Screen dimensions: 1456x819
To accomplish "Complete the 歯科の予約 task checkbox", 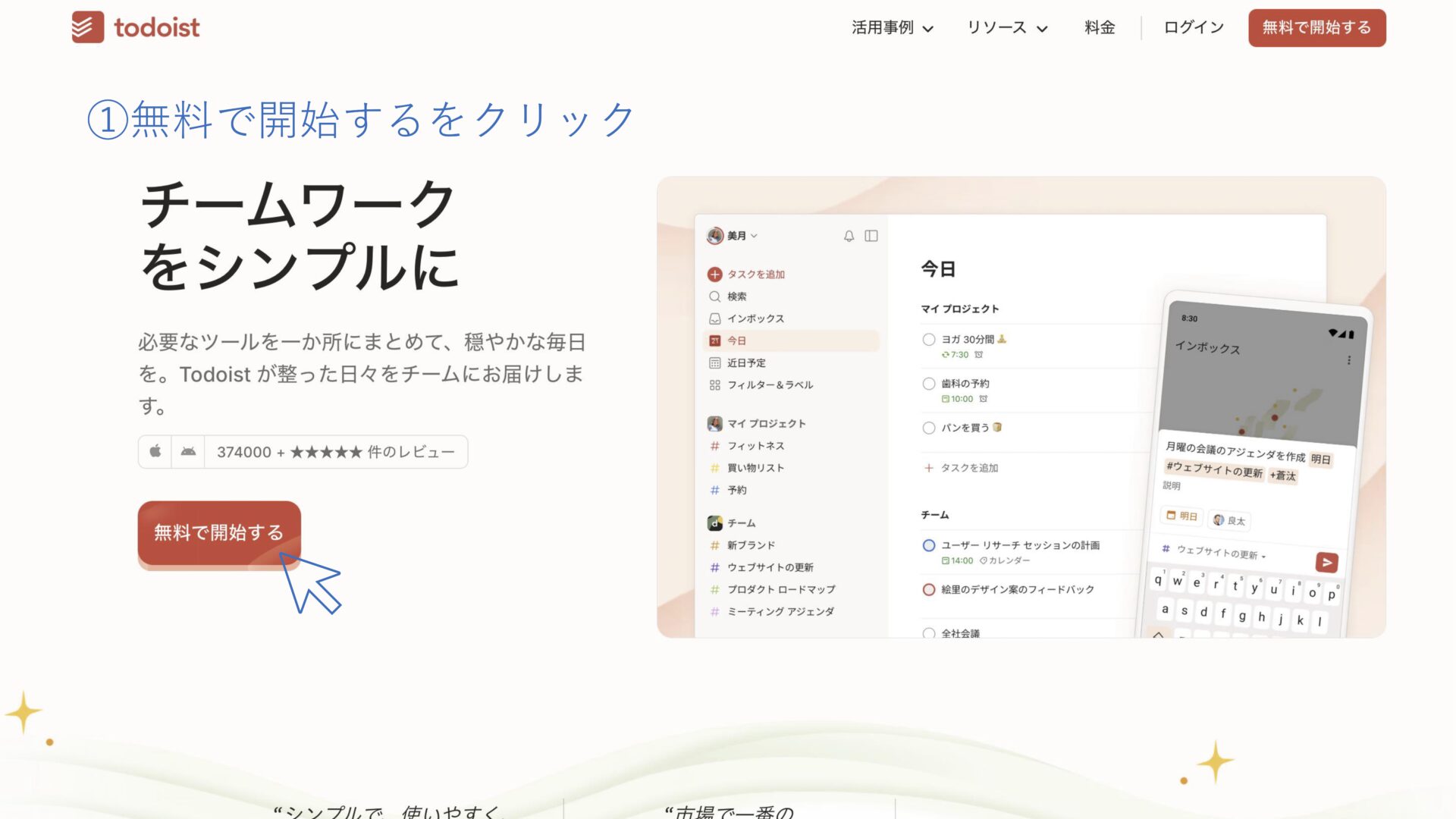I will (928, 384).
